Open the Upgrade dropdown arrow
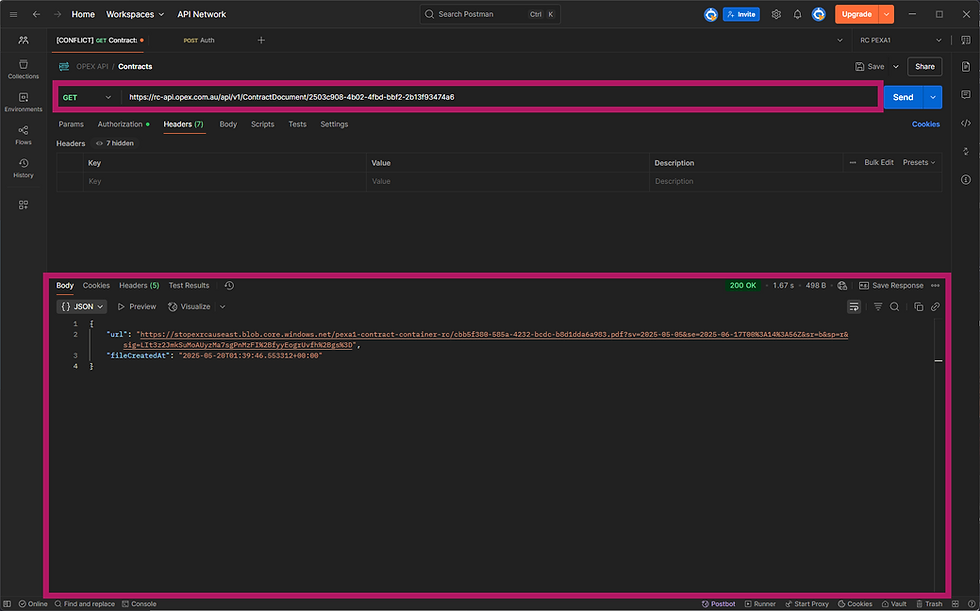 coord(886,14)
